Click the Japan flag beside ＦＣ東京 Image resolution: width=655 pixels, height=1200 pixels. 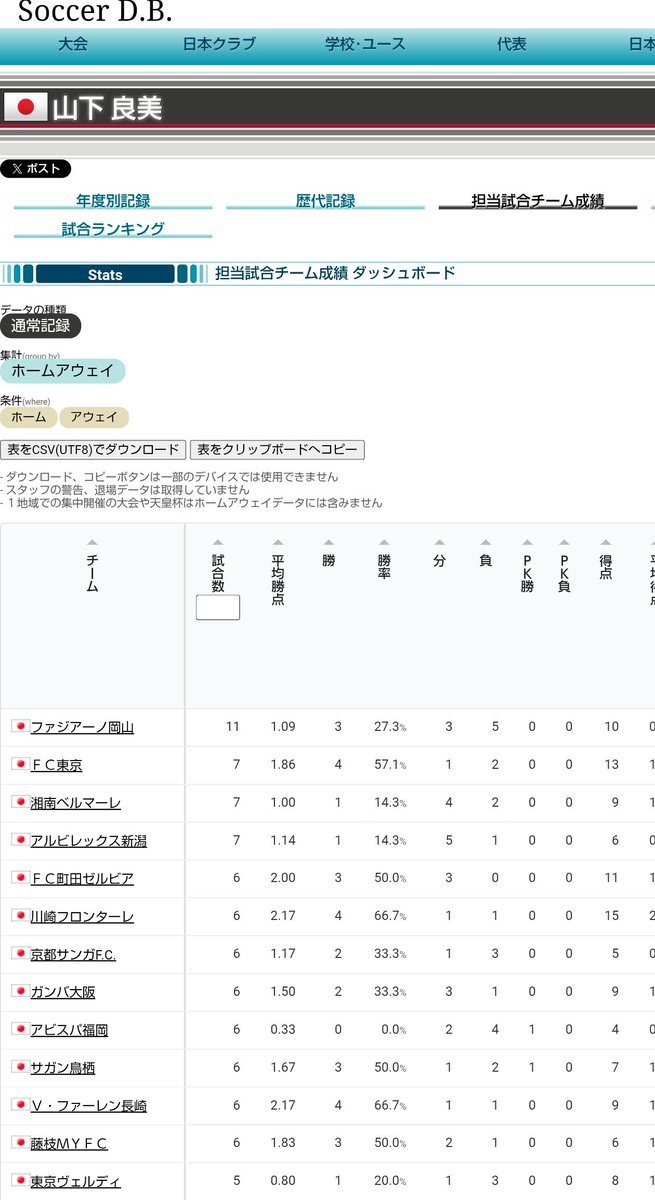point(19,763)
